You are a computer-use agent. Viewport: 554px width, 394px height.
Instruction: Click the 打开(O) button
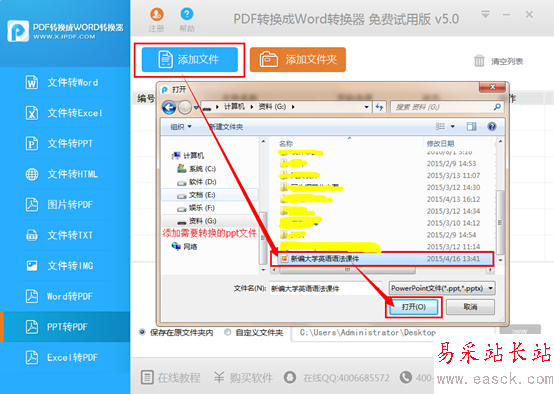coord(413,307)
